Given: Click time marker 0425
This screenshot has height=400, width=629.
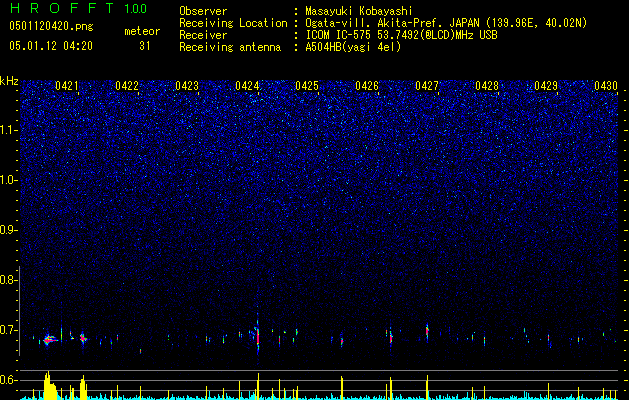Looking at the screenshot, I should click(x=307, y=86).
